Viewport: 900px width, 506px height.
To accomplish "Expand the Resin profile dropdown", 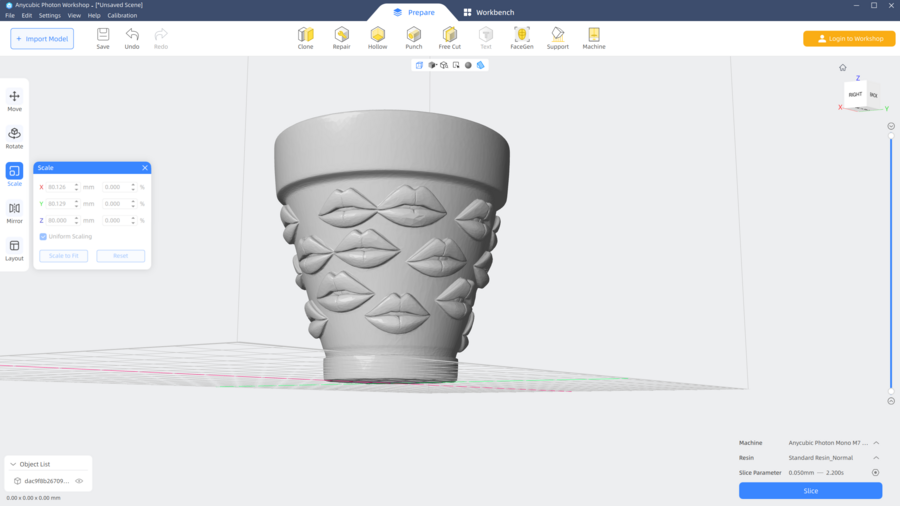I will click(876, 458).
